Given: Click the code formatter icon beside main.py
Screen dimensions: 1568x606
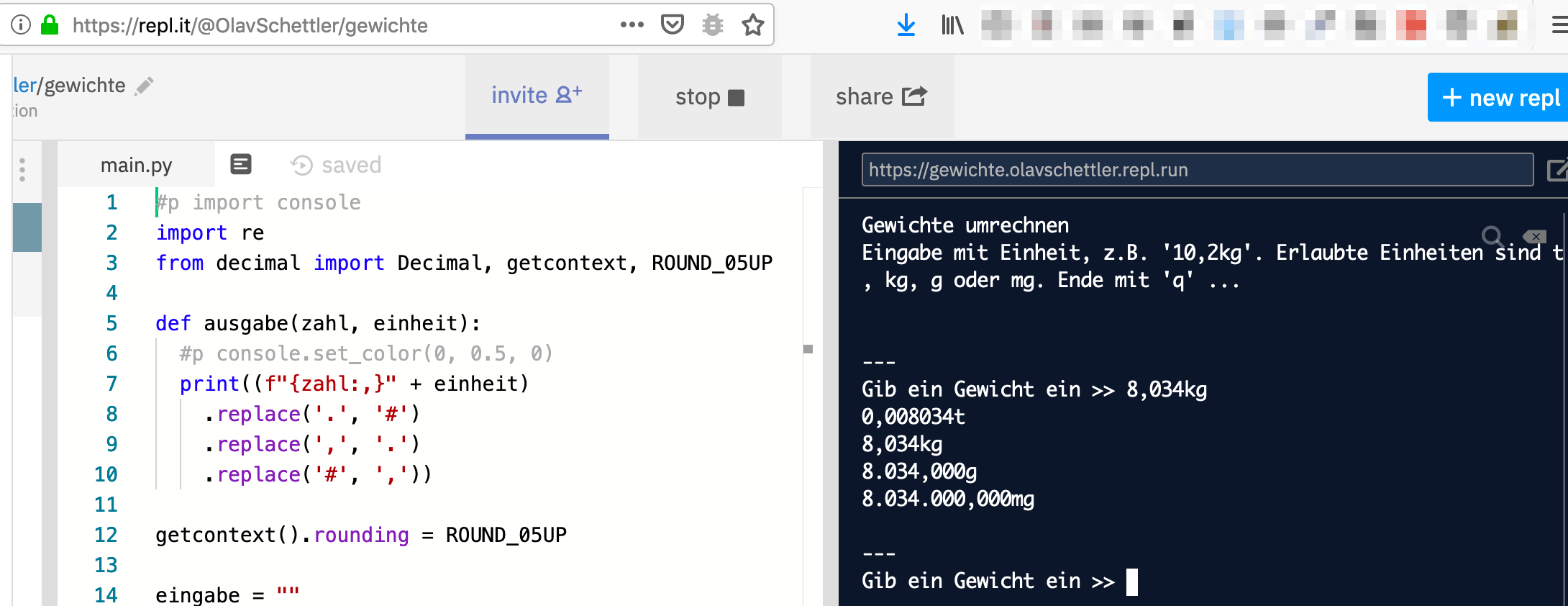Looking at the screenshot, I should (x=241, y=165).
